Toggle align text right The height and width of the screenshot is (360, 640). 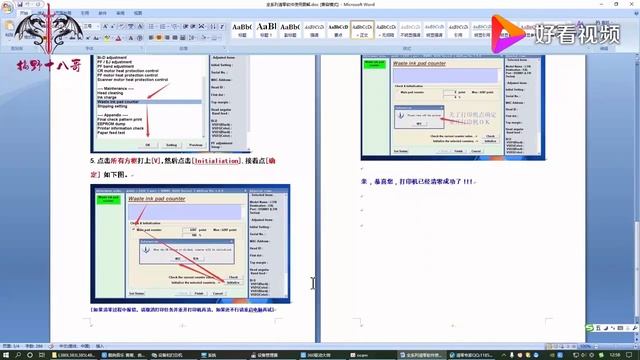pyautogui.click(x=167, y=38)
